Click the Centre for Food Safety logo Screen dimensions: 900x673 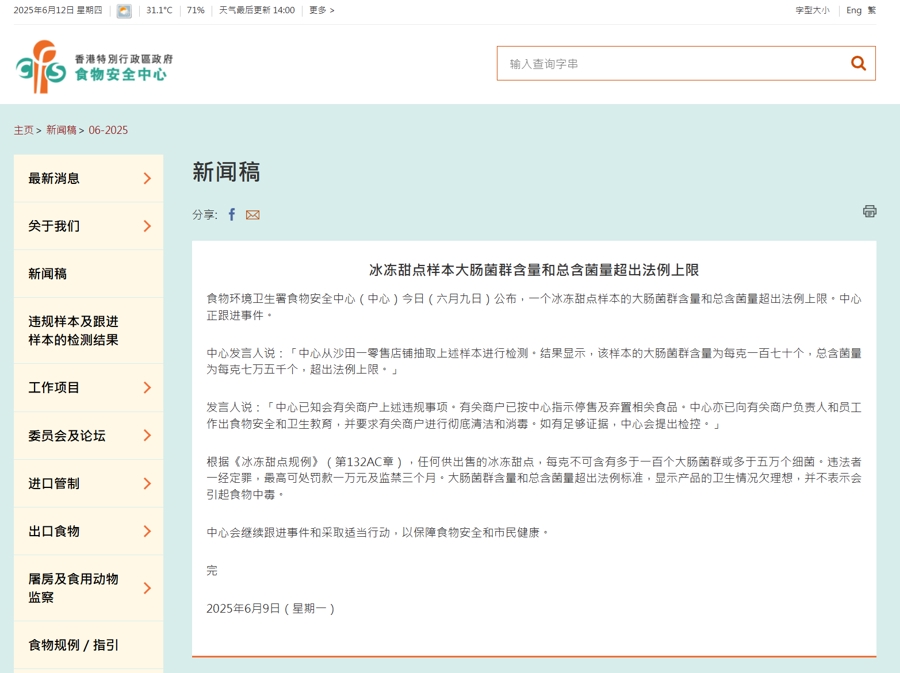click(94, 66)
